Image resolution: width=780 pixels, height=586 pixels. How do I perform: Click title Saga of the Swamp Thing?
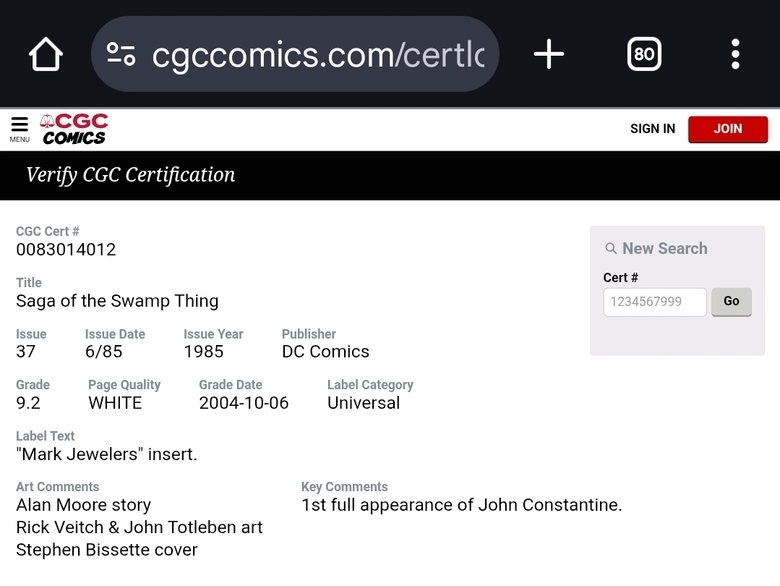click(117, 301)
